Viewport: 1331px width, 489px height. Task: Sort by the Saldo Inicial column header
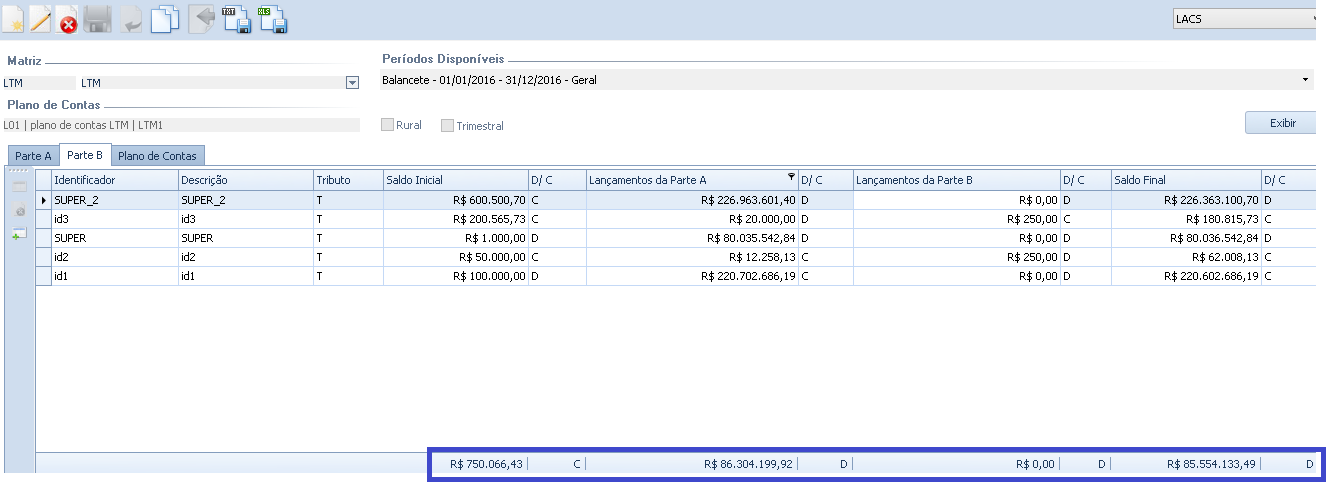(455, 180)
